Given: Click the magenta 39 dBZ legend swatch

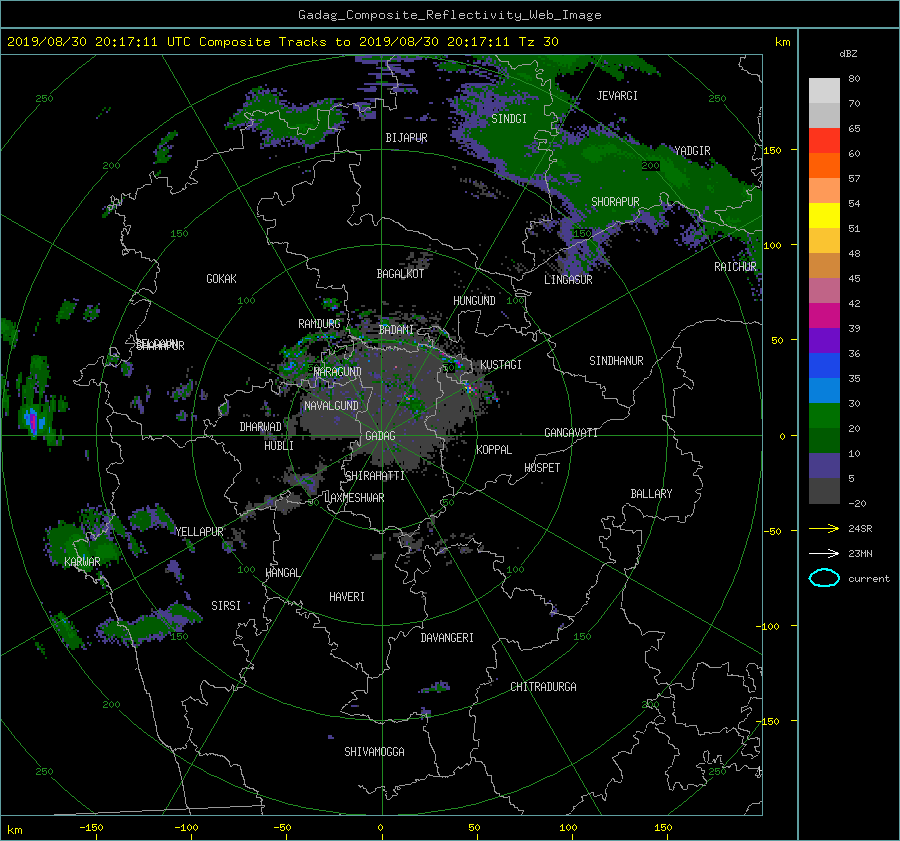Looking at the screenshot, I should pos(824,316).
